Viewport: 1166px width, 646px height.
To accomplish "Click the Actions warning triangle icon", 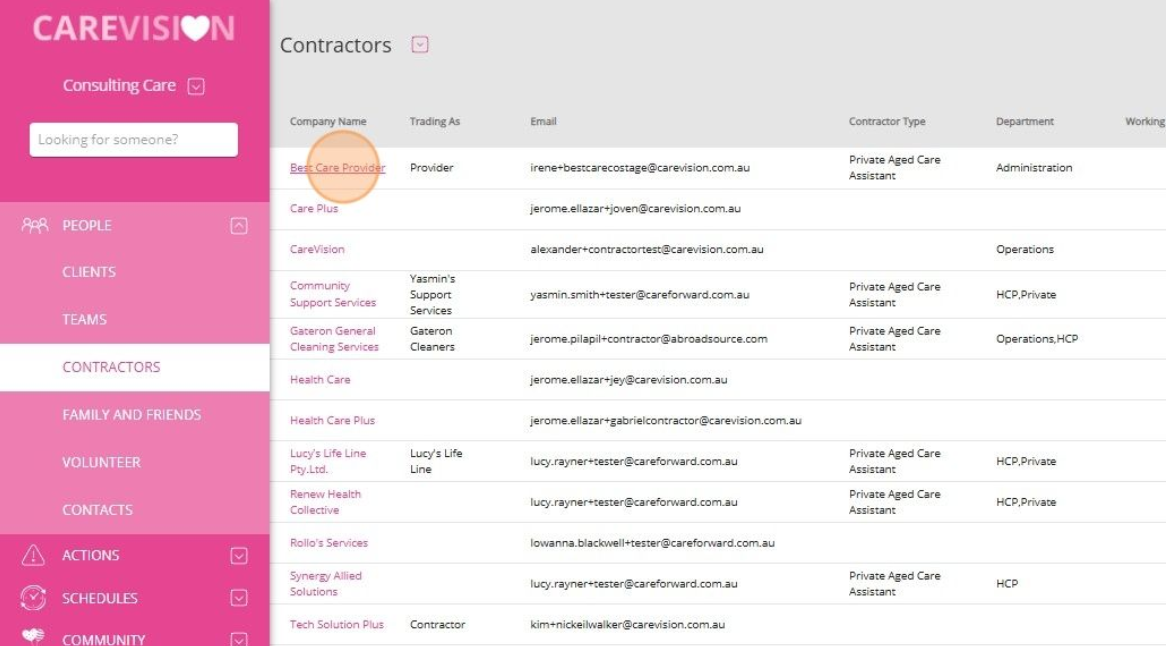I will 33,555.
